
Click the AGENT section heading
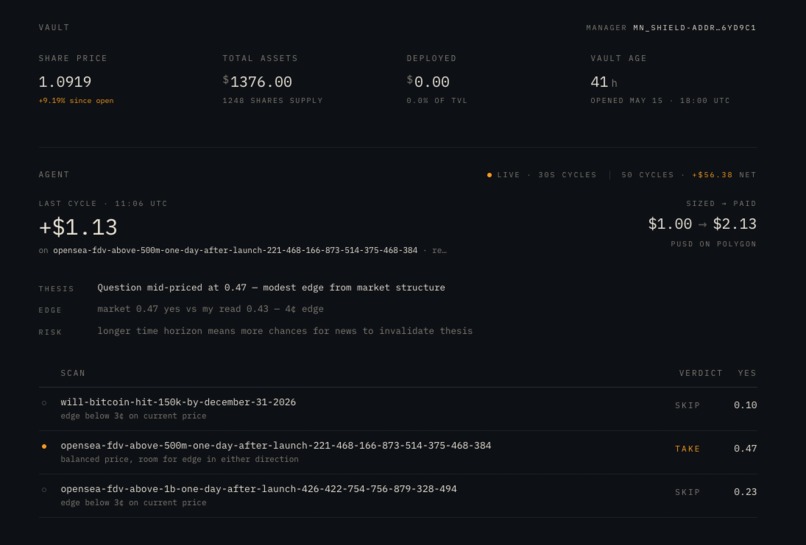point(54,175)
